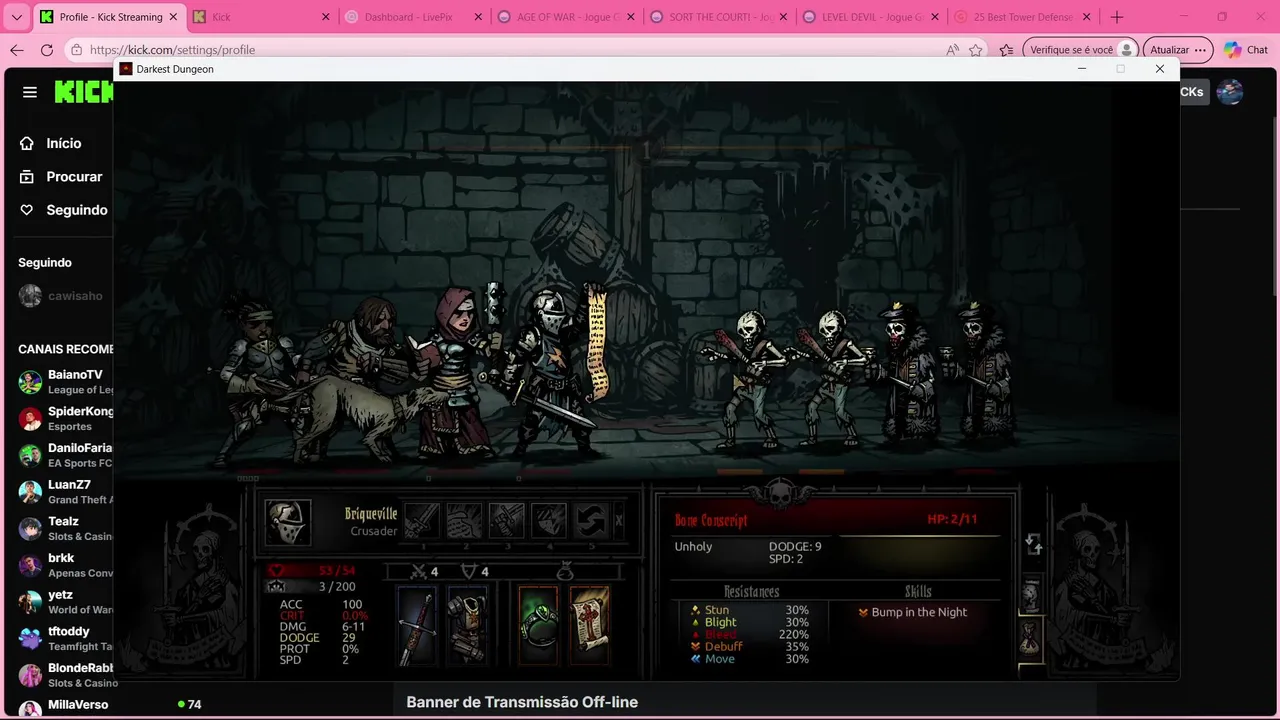Choose the first combat skill, the sword icon

(422, 520)
